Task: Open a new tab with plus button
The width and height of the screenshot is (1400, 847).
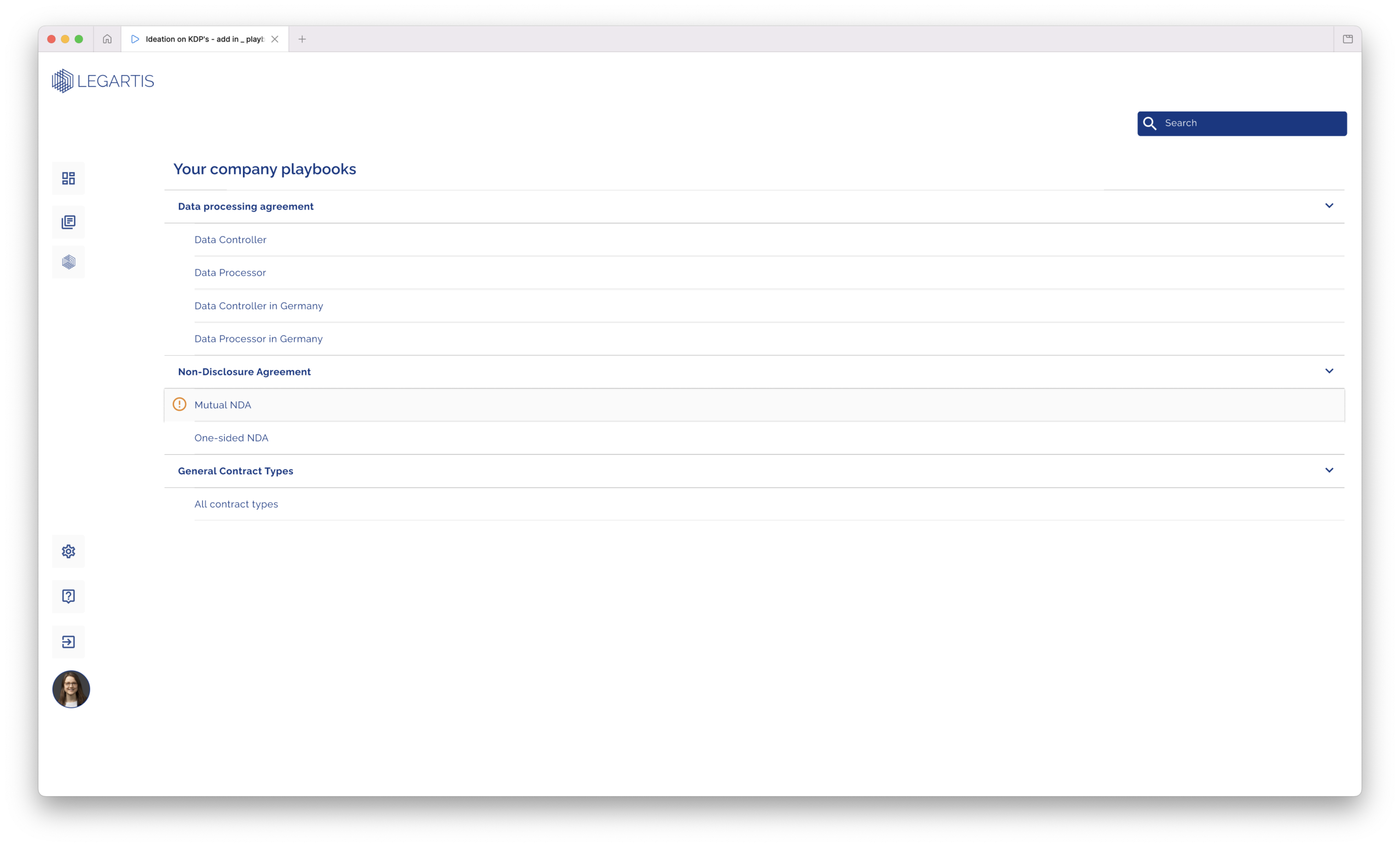Action: coord(302,39)
